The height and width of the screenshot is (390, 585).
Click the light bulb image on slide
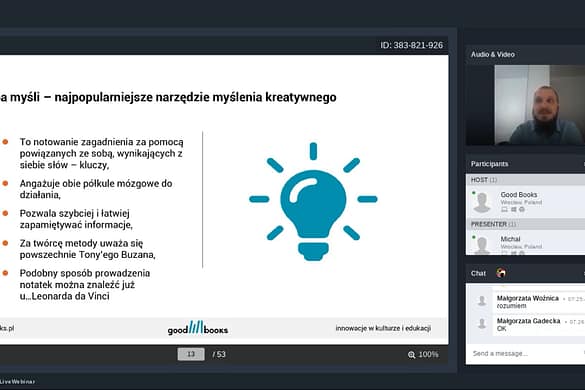click(313, 202)
